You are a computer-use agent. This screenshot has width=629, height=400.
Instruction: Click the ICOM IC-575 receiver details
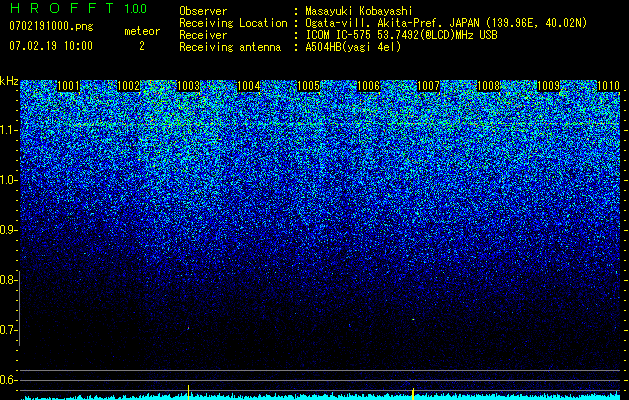[401, 35]
